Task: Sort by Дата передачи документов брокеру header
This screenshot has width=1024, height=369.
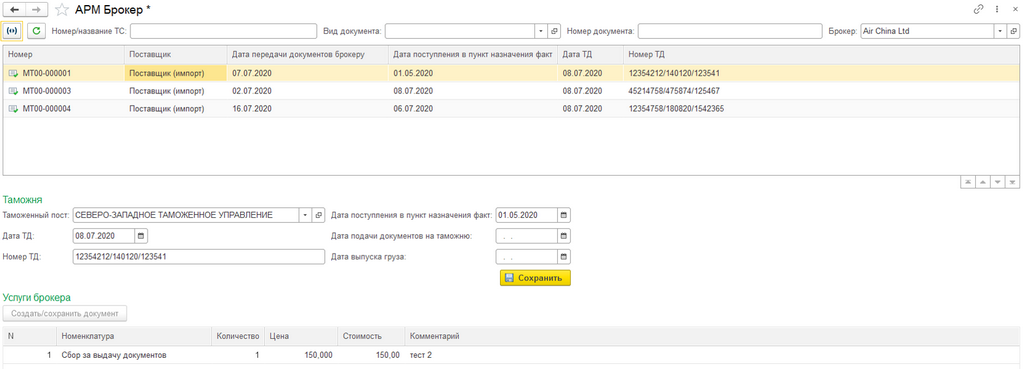Action: point(307,54)
